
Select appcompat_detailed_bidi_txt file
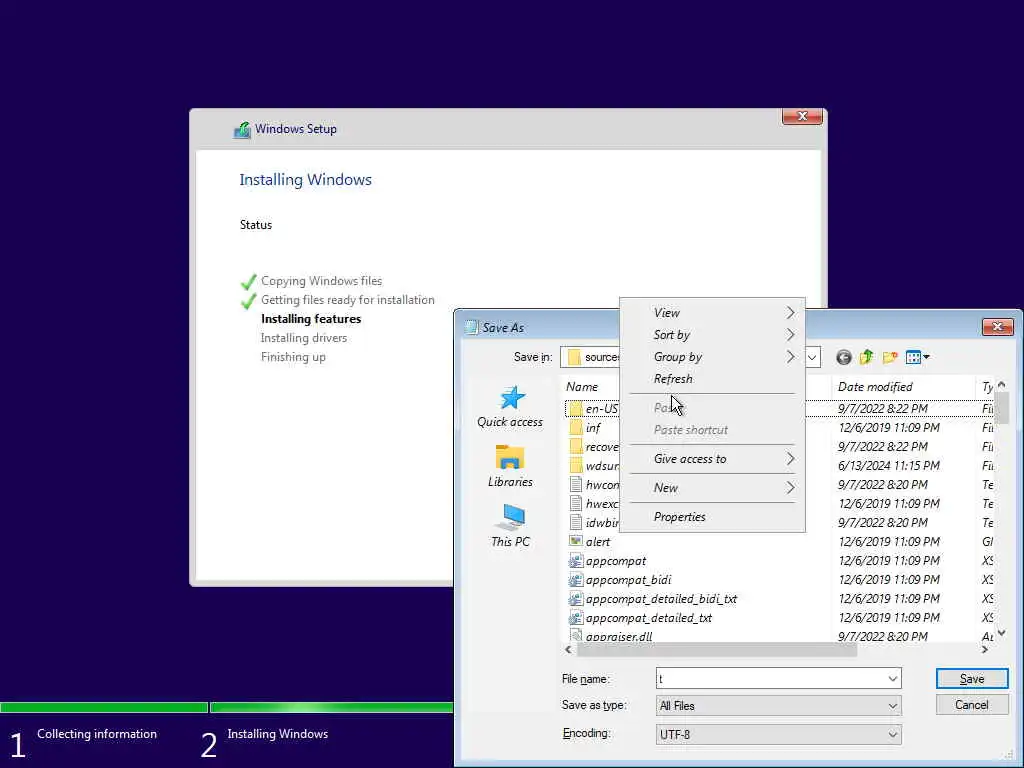click(x=653, y=598)
